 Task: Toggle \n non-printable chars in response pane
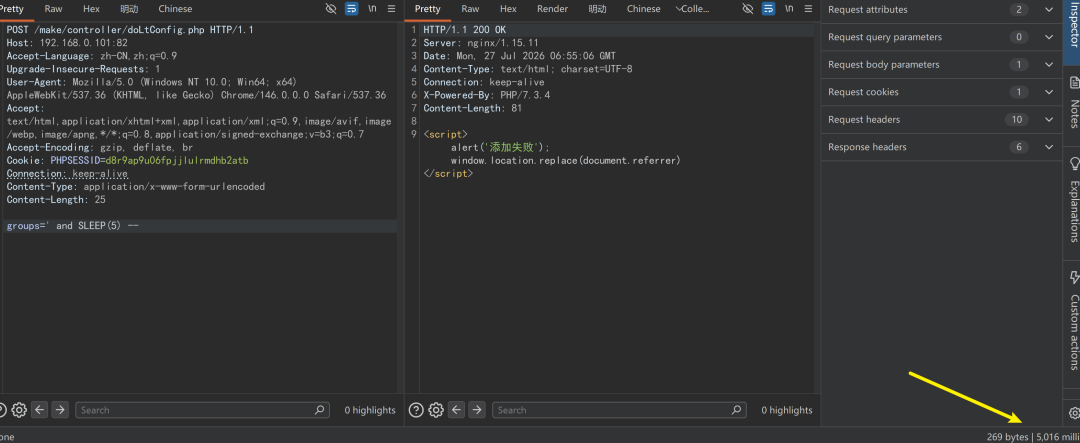(x=789, y=9)
